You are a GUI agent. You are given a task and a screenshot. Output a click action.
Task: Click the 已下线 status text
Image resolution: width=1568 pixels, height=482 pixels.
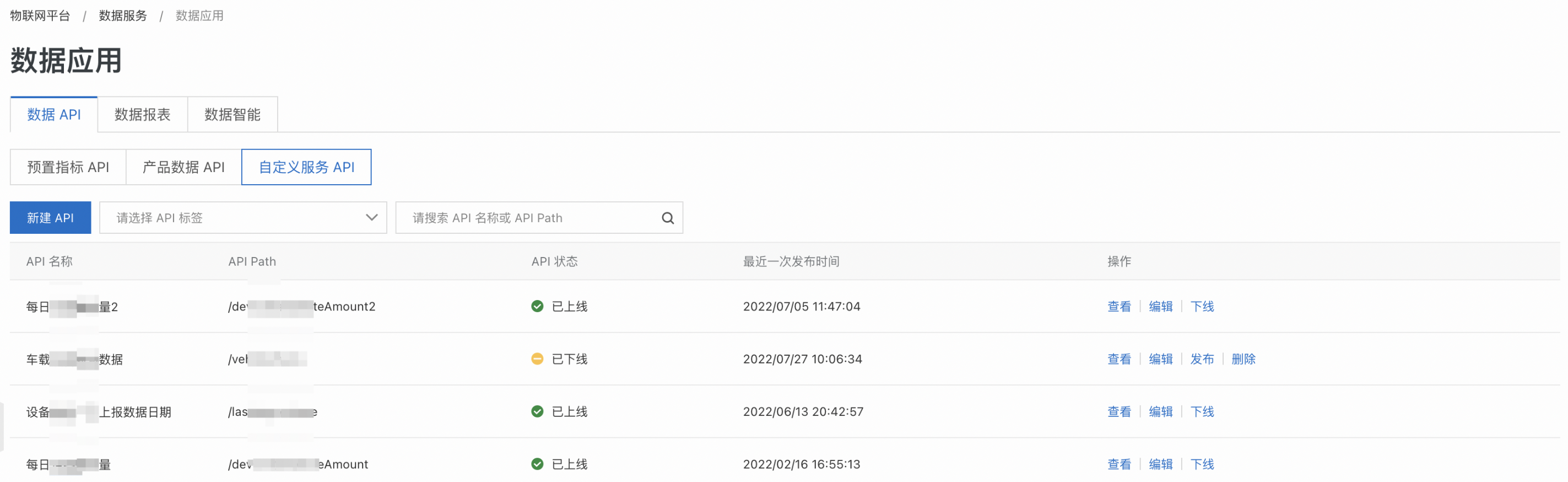(x=569, y=359)
